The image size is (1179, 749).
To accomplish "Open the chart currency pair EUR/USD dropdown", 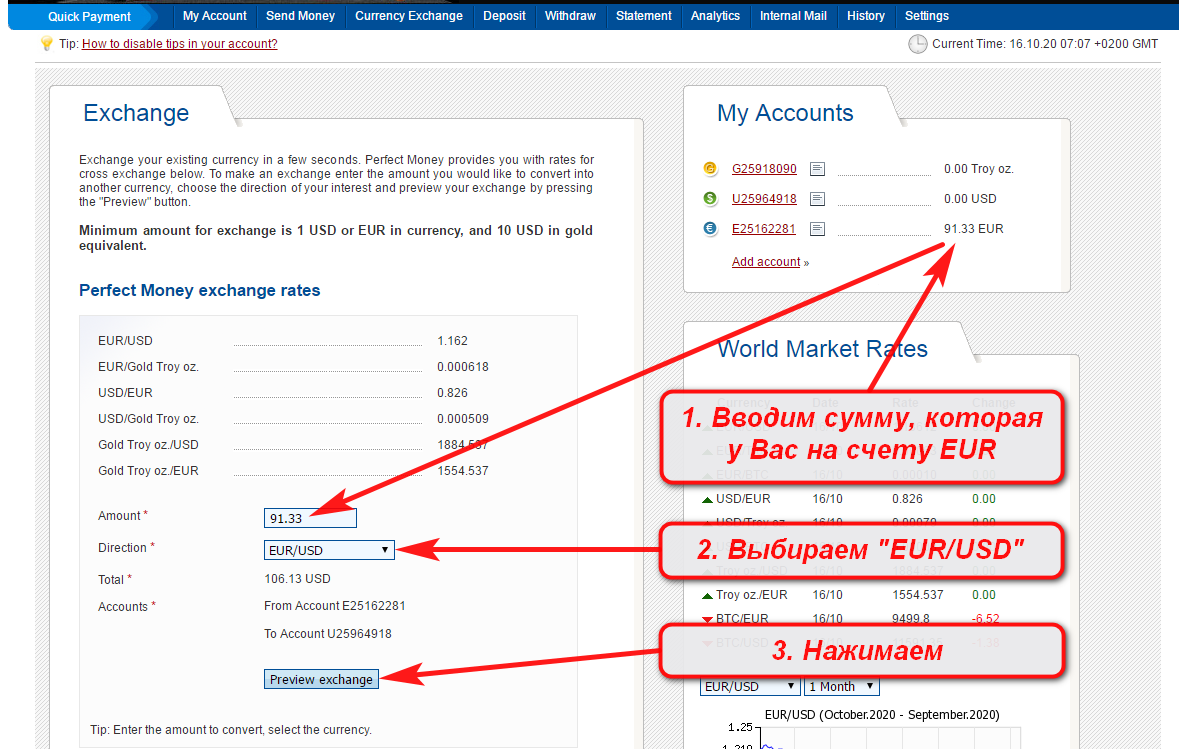I will click(x=749, y=687).
